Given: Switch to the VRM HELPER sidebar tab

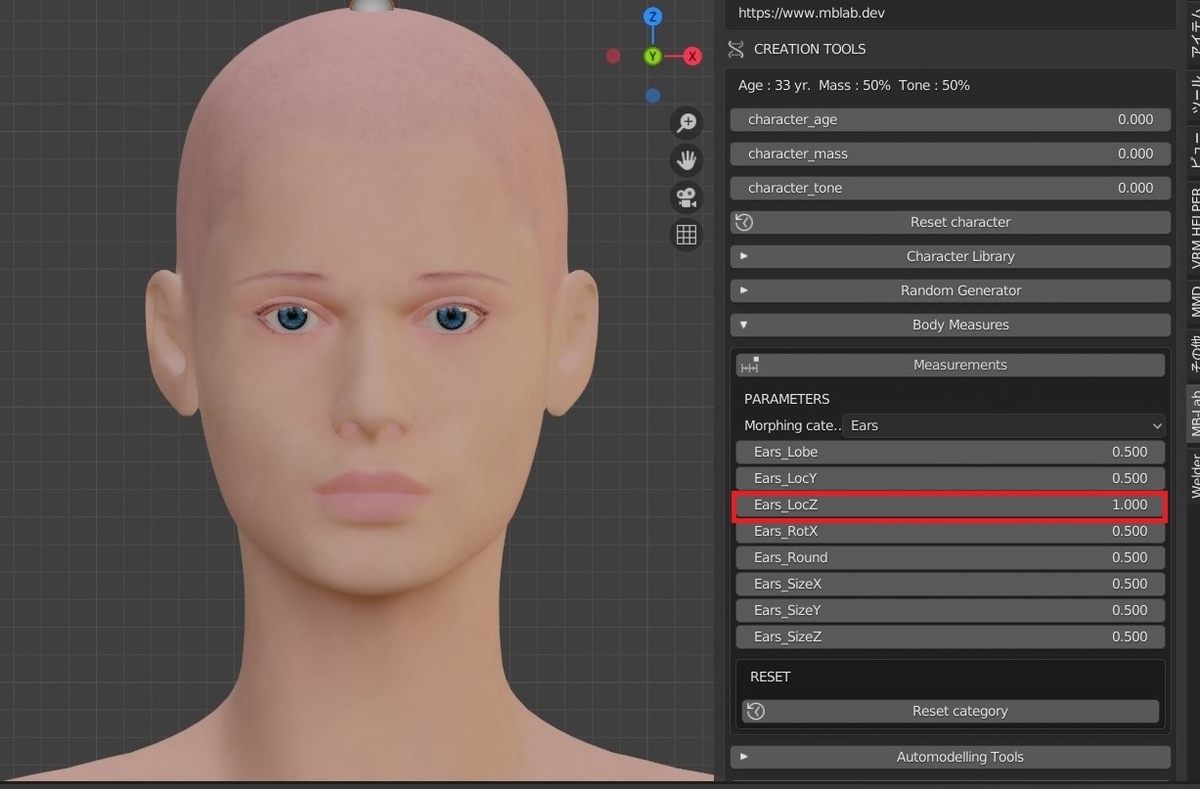Looking at the screenshot, I should [1194, 228].
